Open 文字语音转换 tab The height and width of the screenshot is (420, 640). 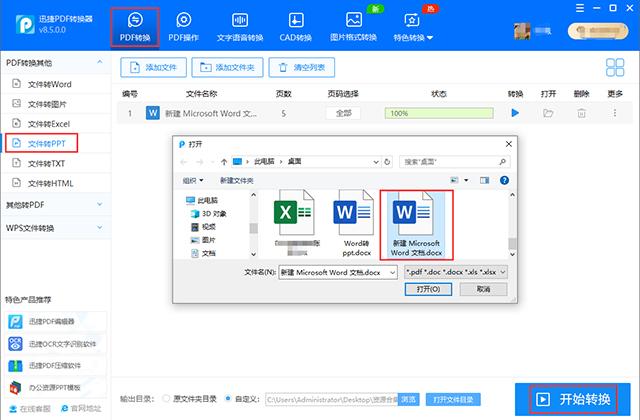tap(240, 27)
